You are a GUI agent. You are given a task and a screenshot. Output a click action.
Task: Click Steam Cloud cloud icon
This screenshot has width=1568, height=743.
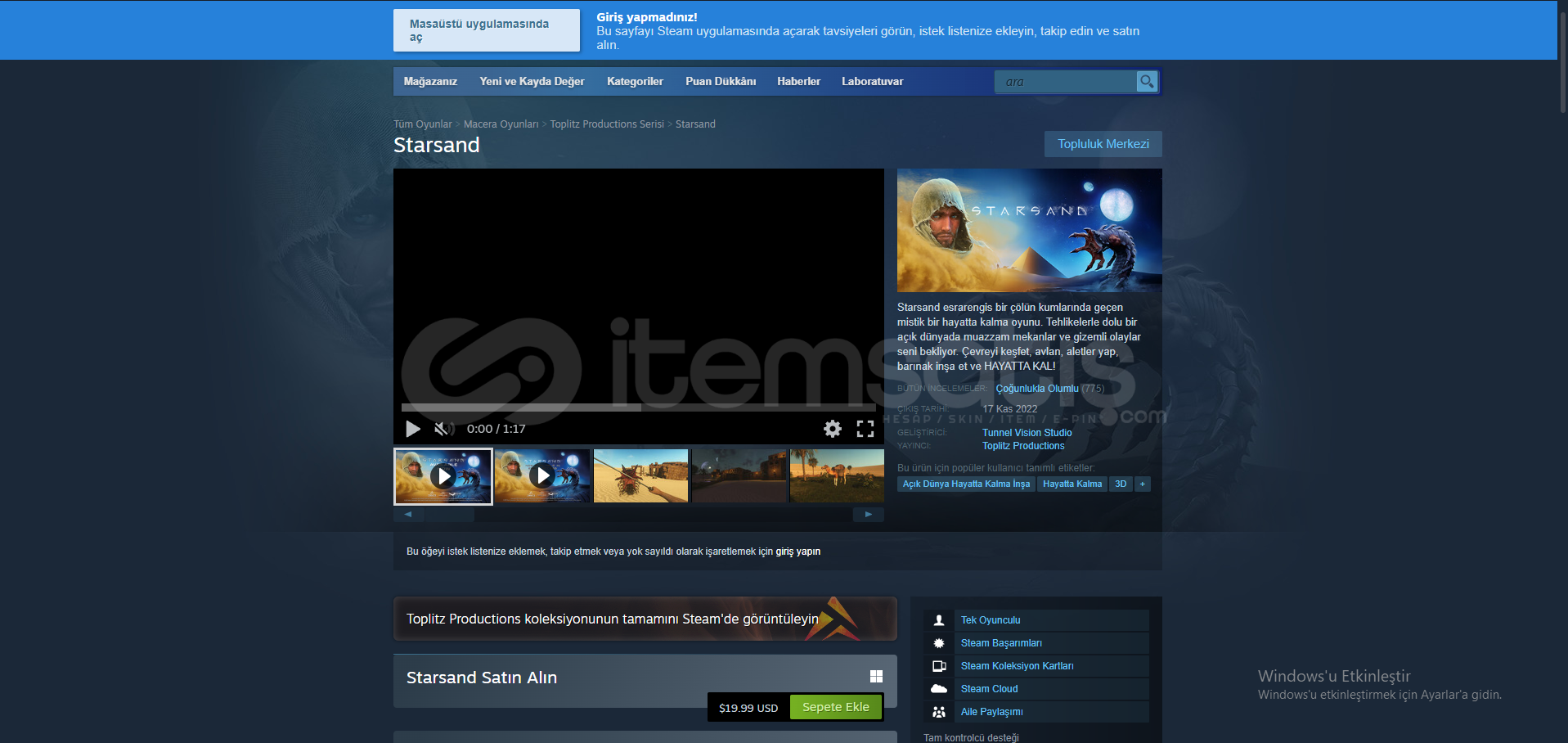939,689
